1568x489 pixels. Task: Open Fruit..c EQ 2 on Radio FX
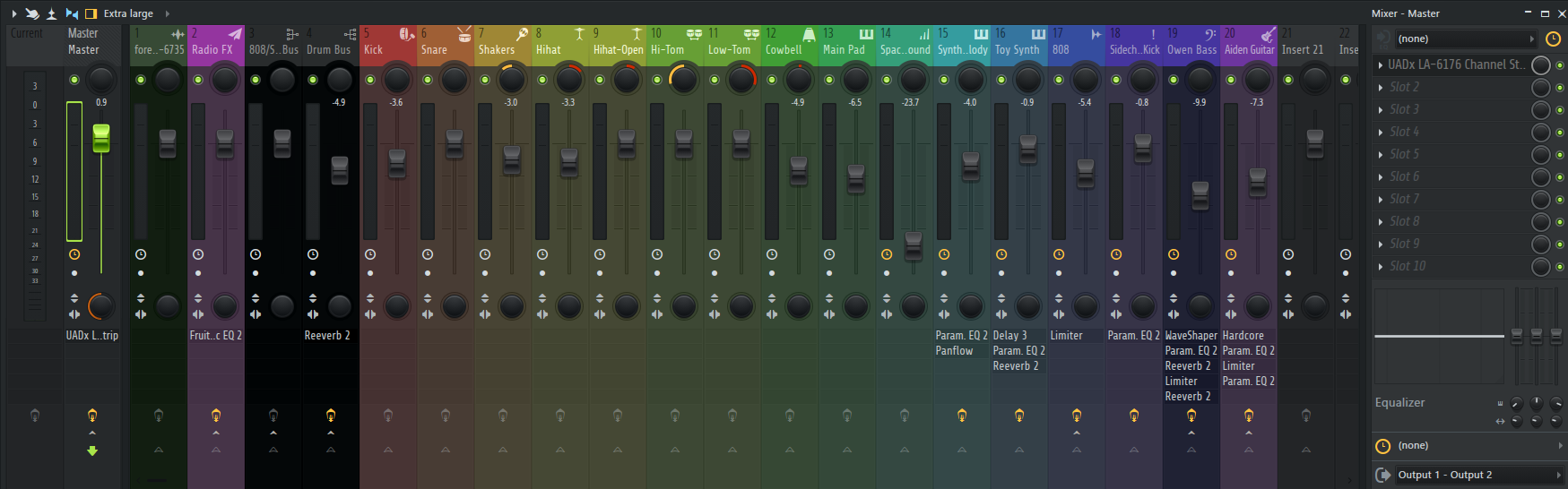point(216,336)
